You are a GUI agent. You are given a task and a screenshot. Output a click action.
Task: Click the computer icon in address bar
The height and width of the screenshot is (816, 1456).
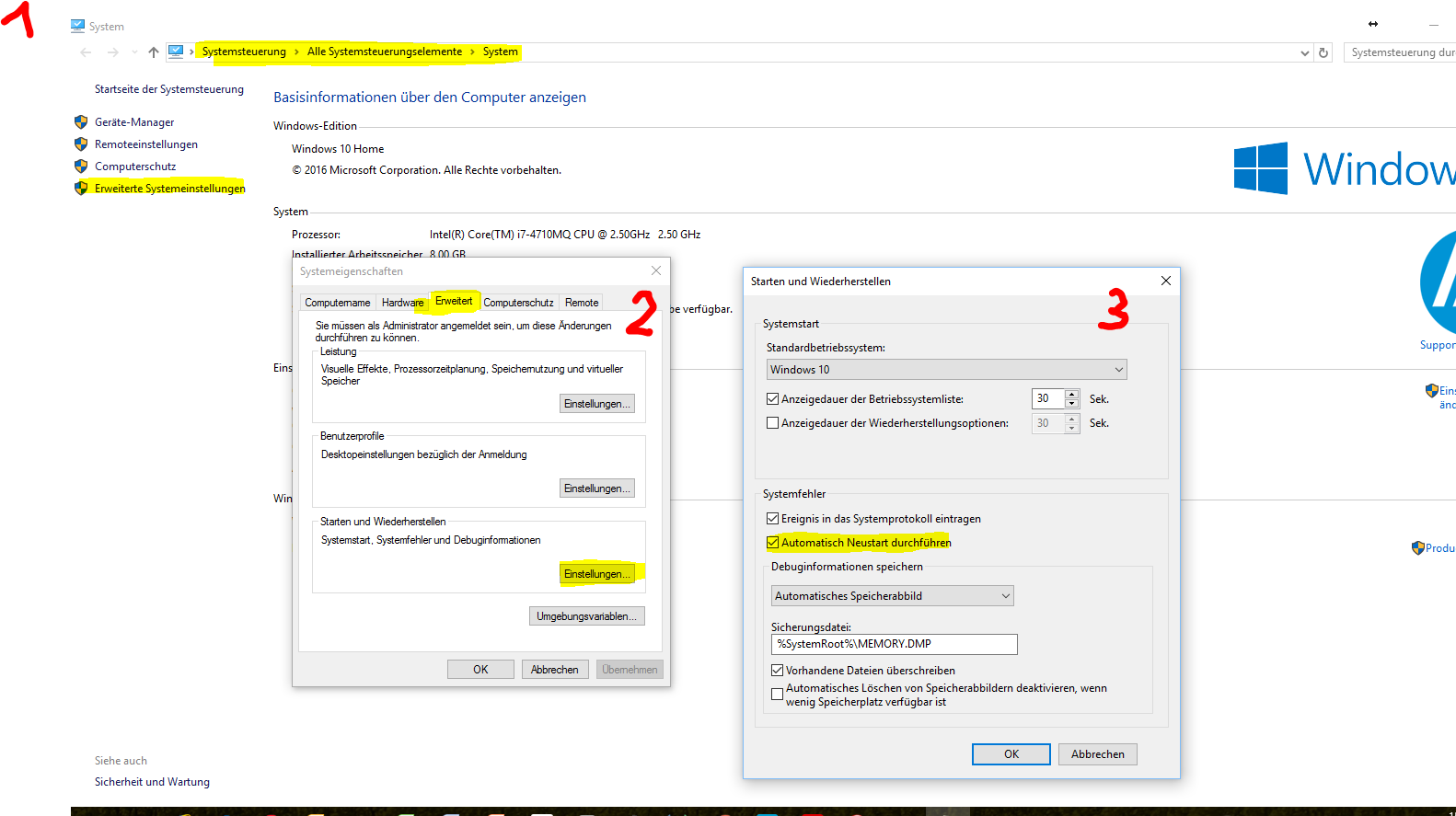[176, 52]
